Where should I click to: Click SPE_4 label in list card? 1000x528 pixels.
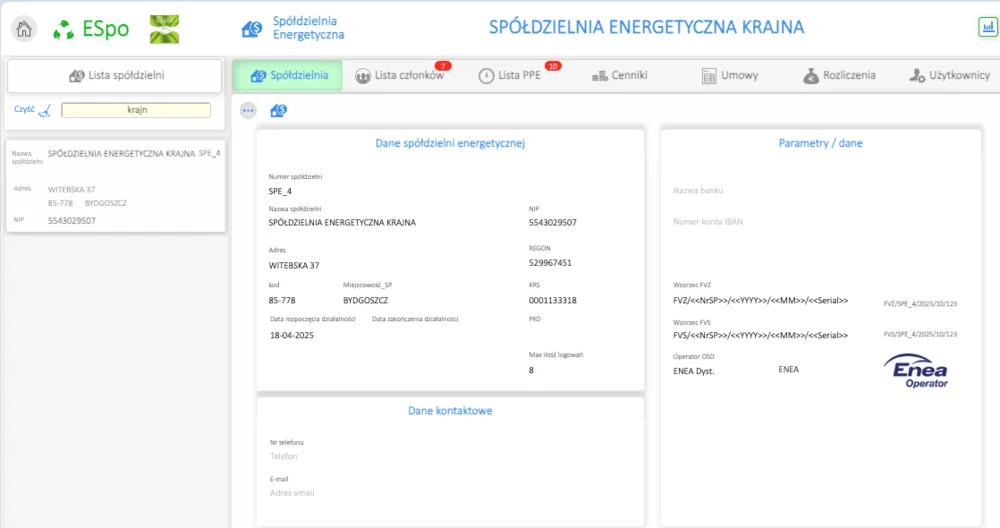(x=209, y=153)
